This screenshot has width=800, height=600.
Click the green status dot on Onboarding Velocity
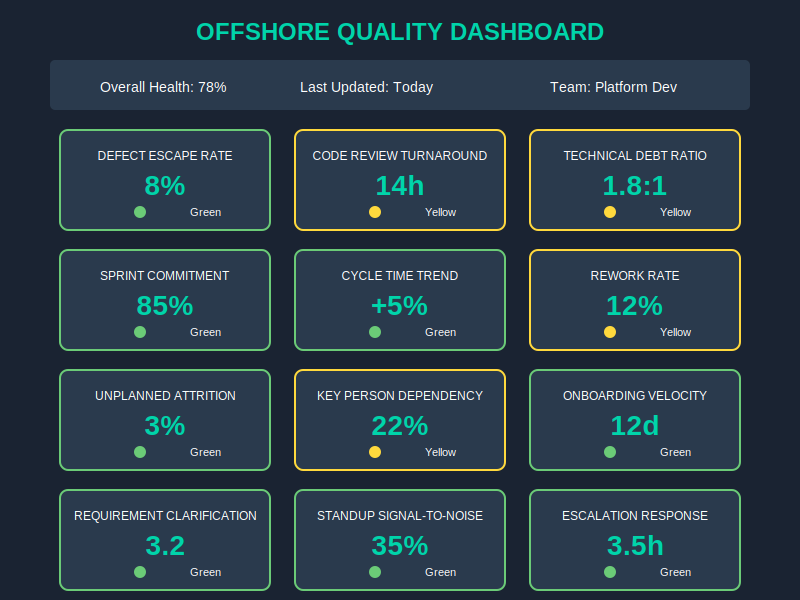610,452
